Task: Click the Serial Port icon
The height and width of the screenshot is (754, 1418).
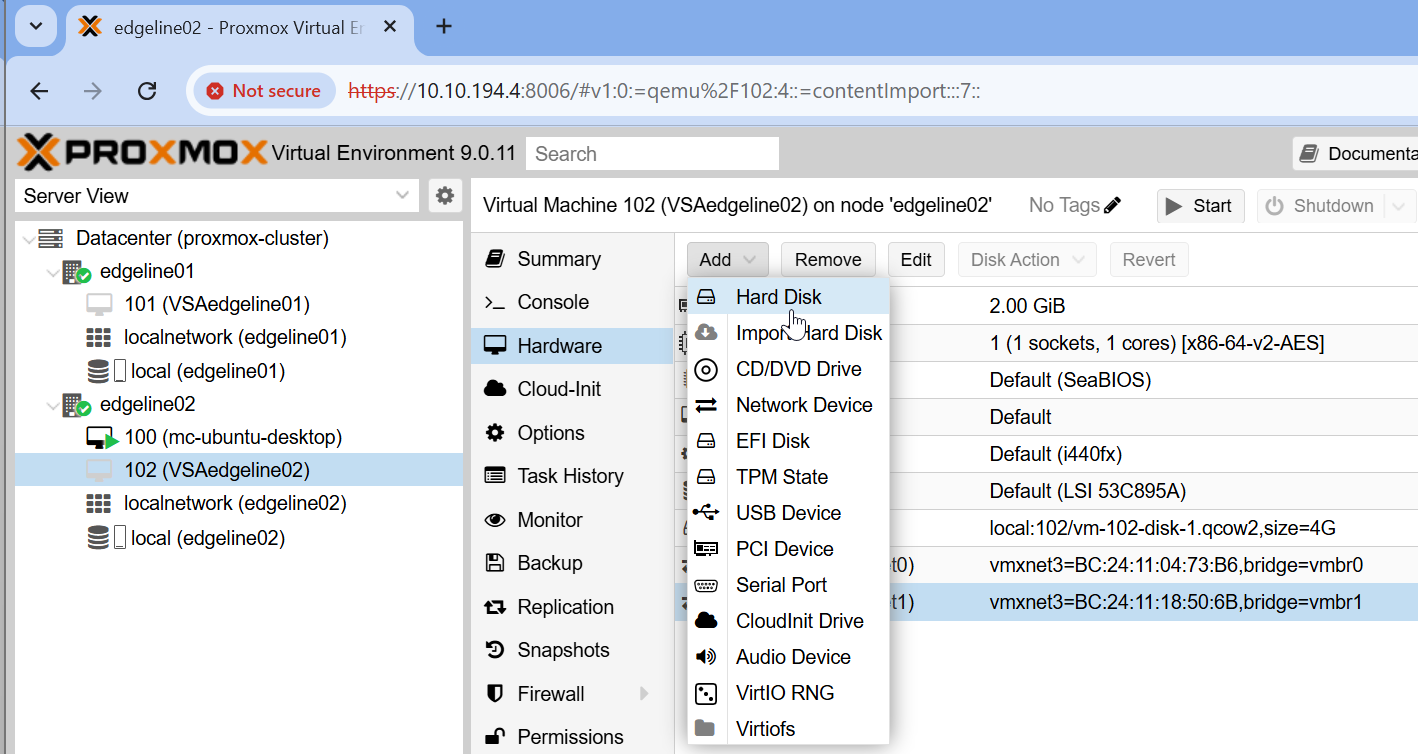Action: 706,585
